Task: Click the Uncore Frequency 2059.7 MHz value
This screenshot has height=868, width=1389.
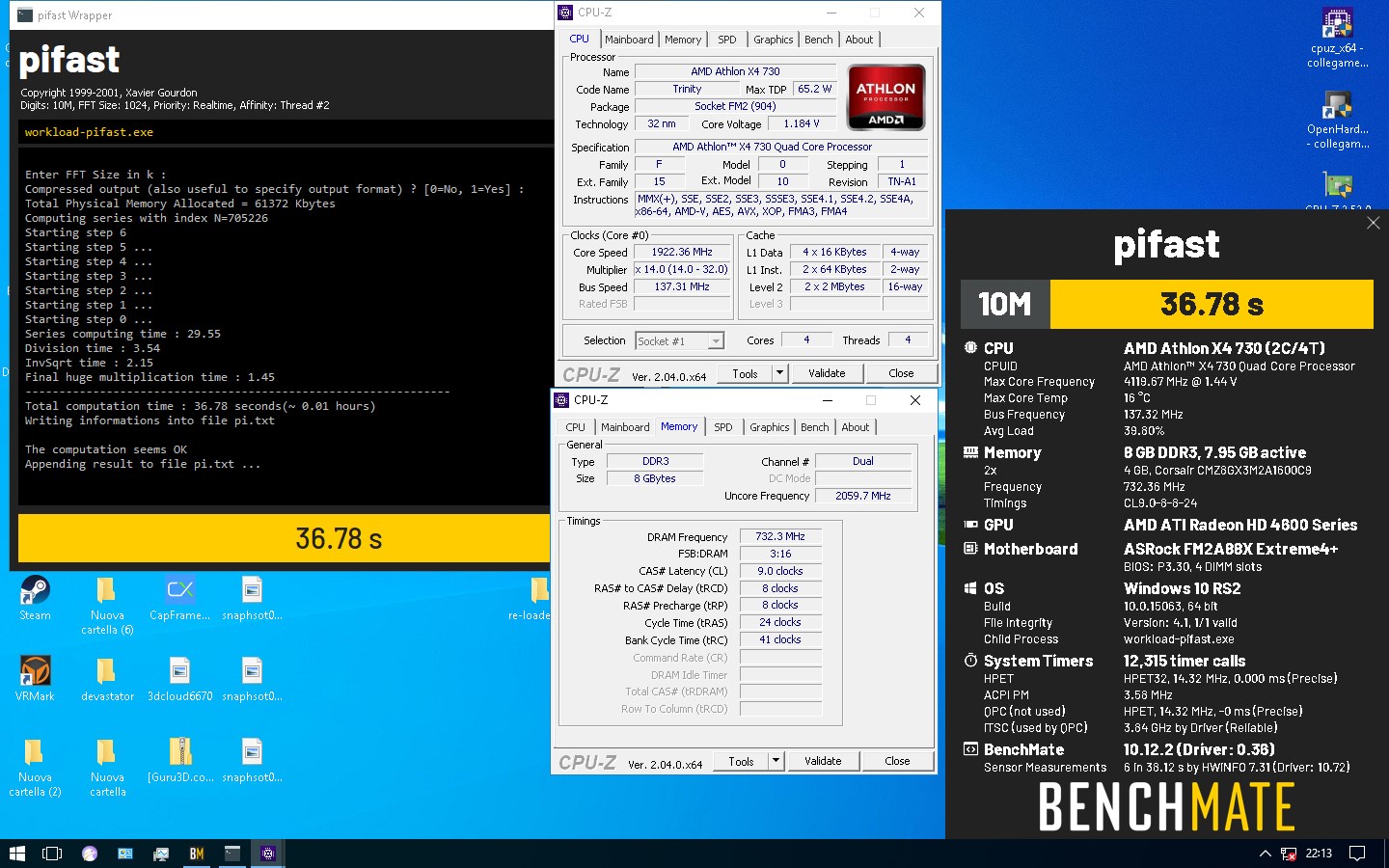Action: (863, 496)
